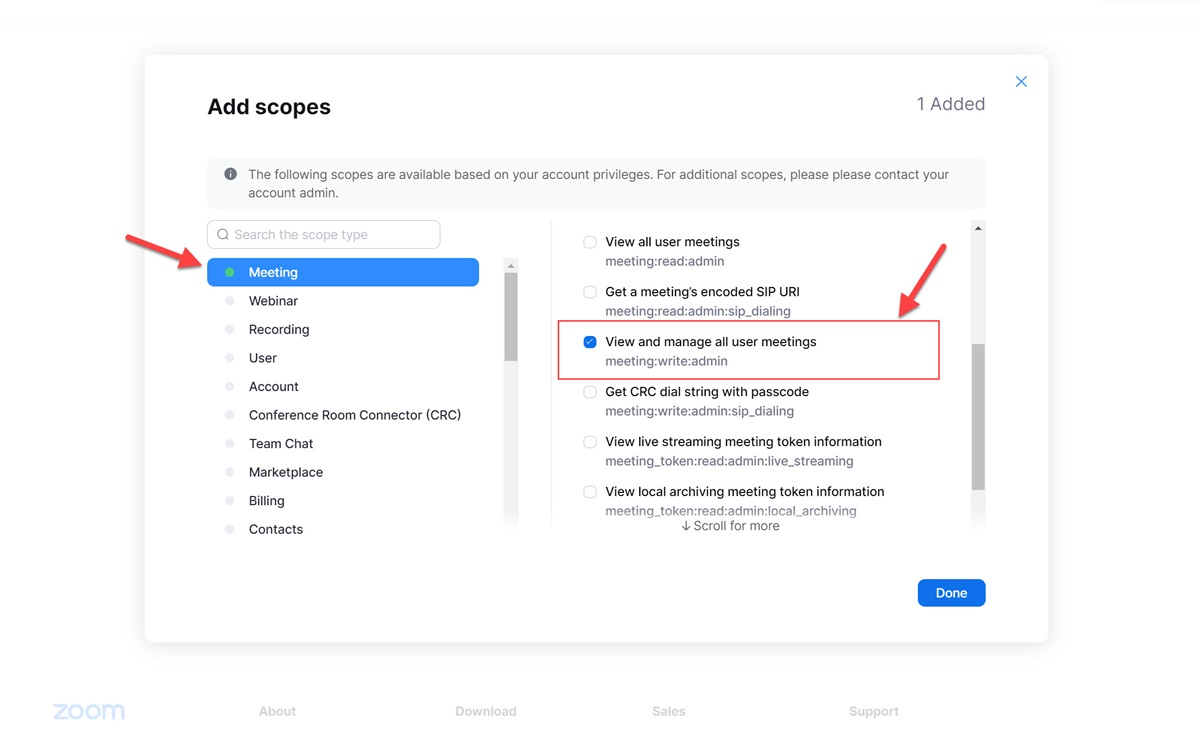Image resolution: width=1200 pixels, height=729 pixels.
Task: Check the View all user meetings box
Action: tap(590, 242)
